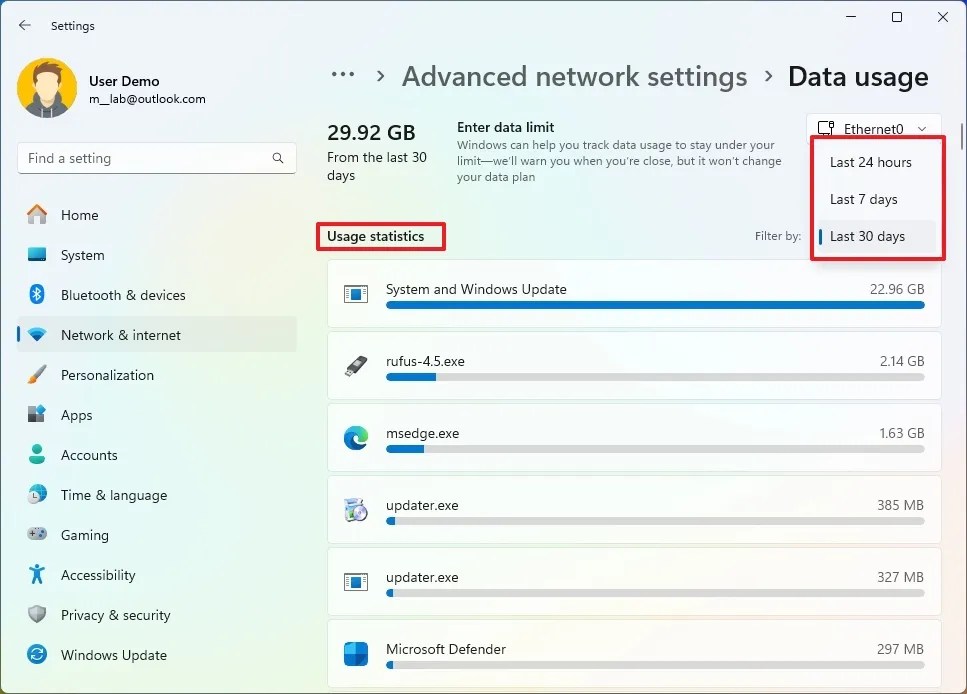Click the breadcrumb Advanced network settings
The width and height of the screenshot is (967, 694).
tap(574, 76)
